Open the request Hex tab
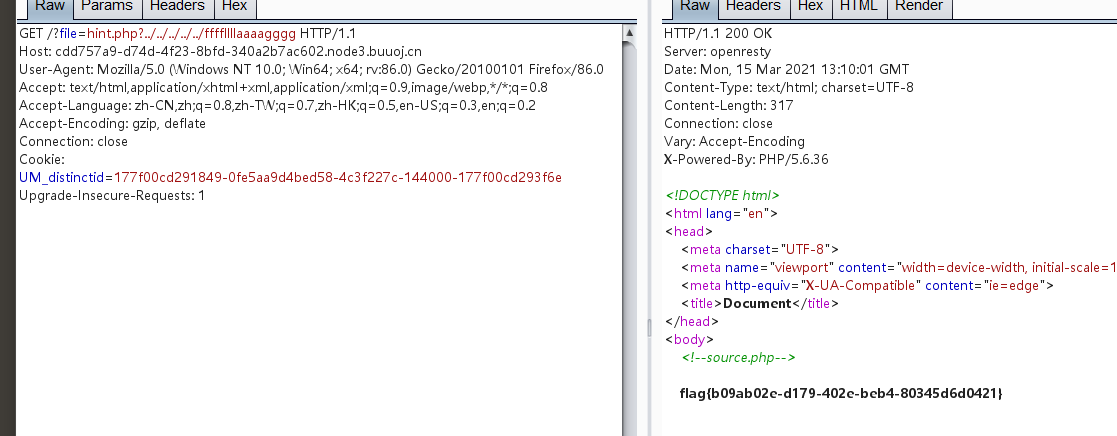The height and width of the screenshot is (436, 1117). (234, 7)
